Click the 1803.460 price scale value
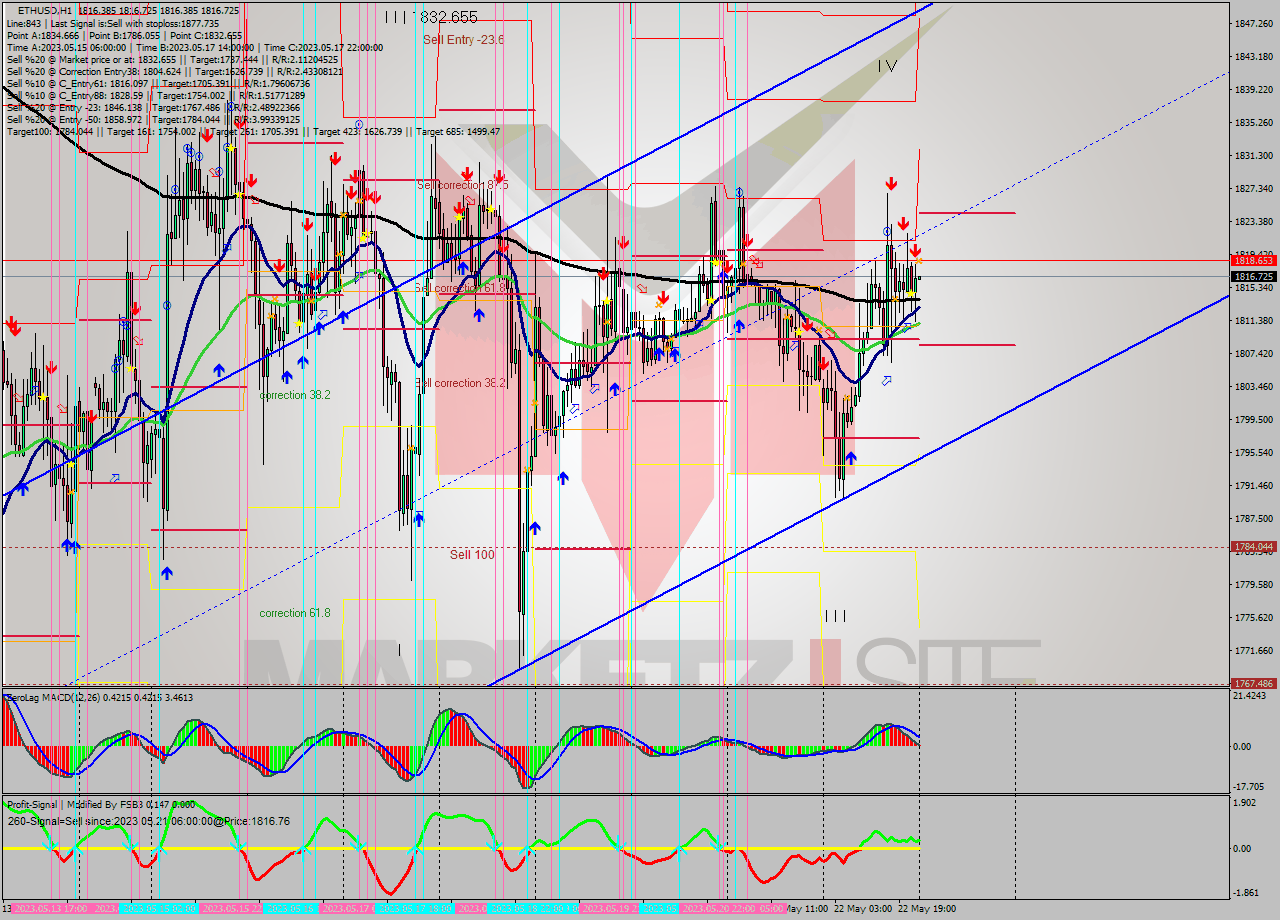1280x920 pixels. (1255, 386)
